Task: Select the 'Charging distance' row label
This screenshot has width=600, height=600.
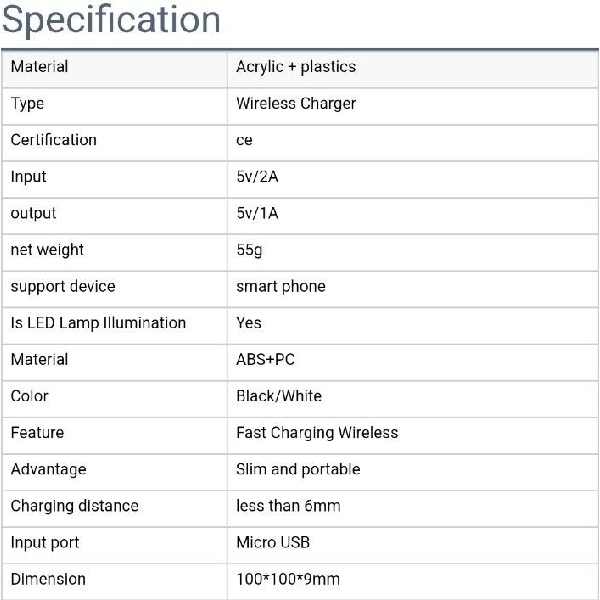Action: 74,506
